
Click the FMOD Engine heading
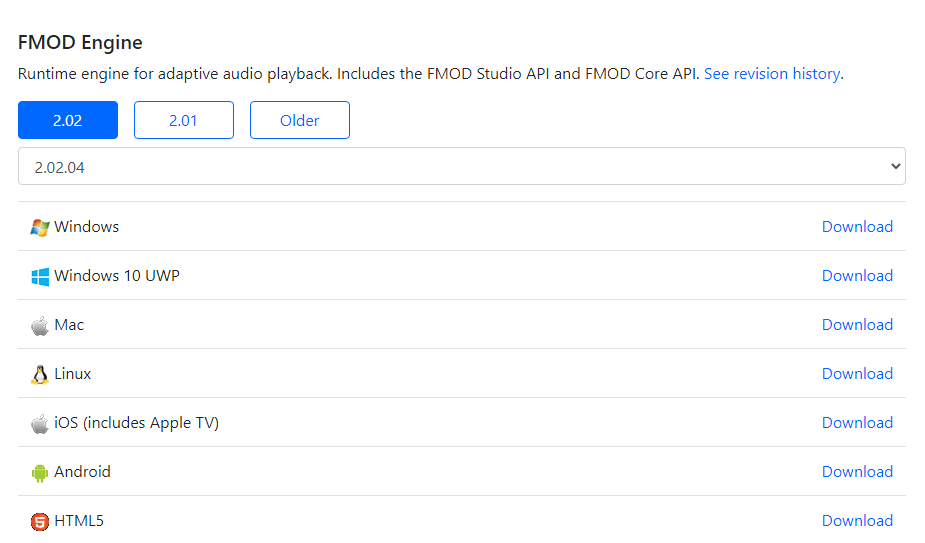pyautogui.click(x=80, y=43)
